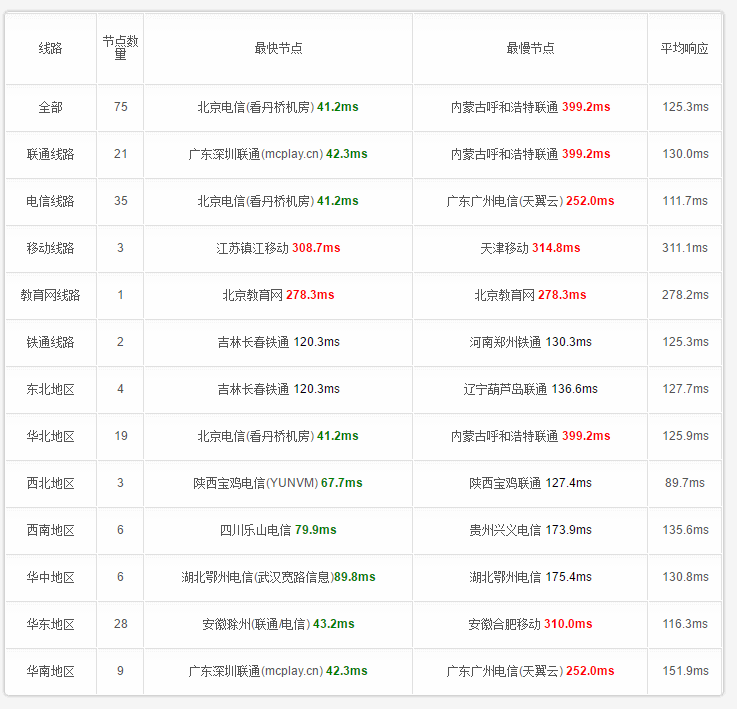
Task: Select the 华北地区 row label
Action: [50, 436]
